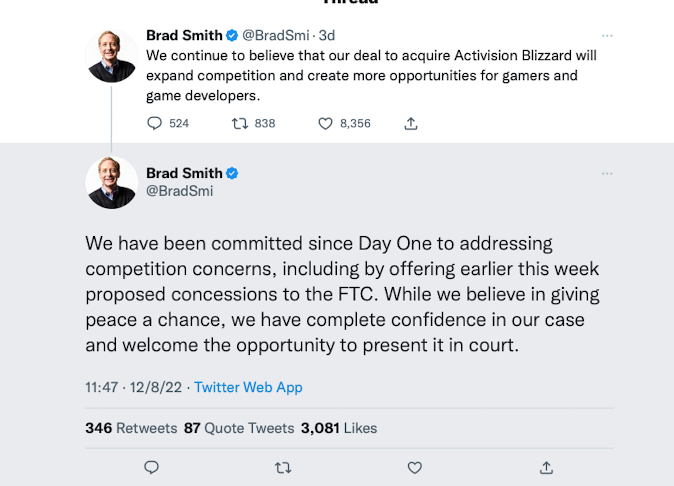
Task: Click the Brad Smith name in first tweet
Action: coord(184,36)
